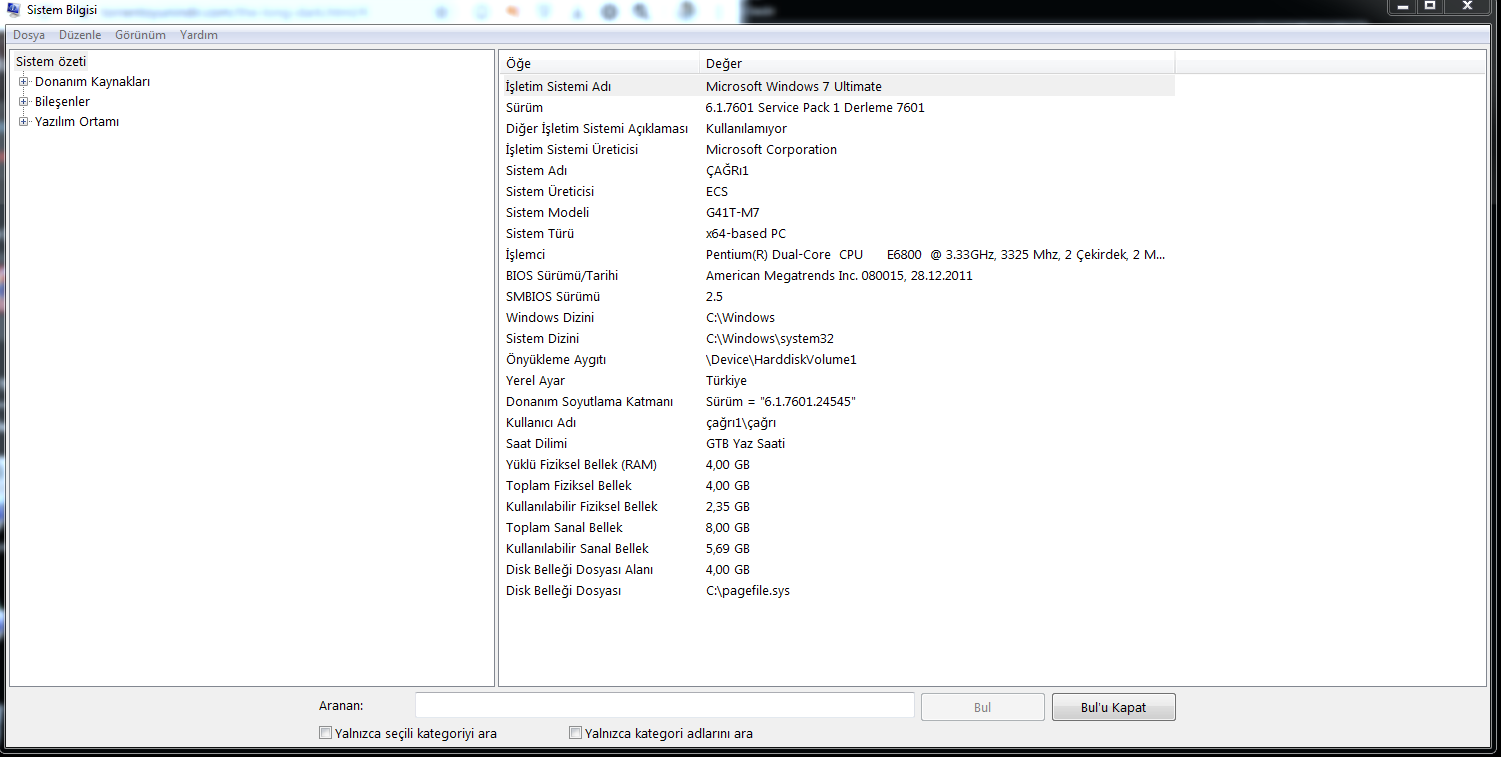Click the 2,35 GB value
This screenshot has height=757, width=1501.
728,507
